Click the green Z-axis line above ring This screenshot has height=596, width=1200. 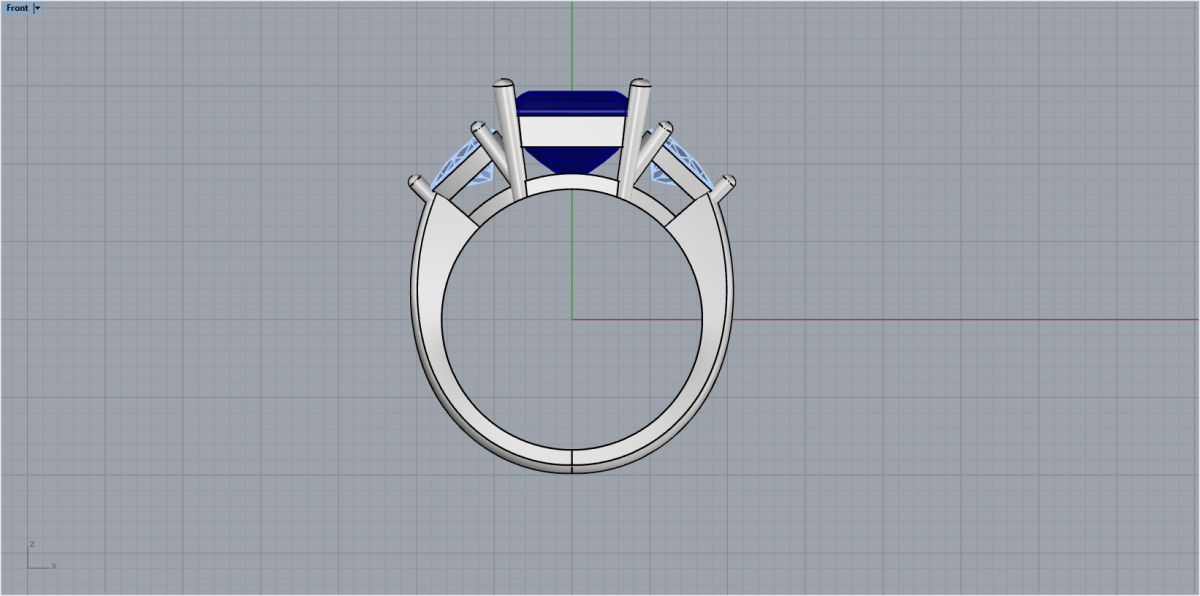572,40
